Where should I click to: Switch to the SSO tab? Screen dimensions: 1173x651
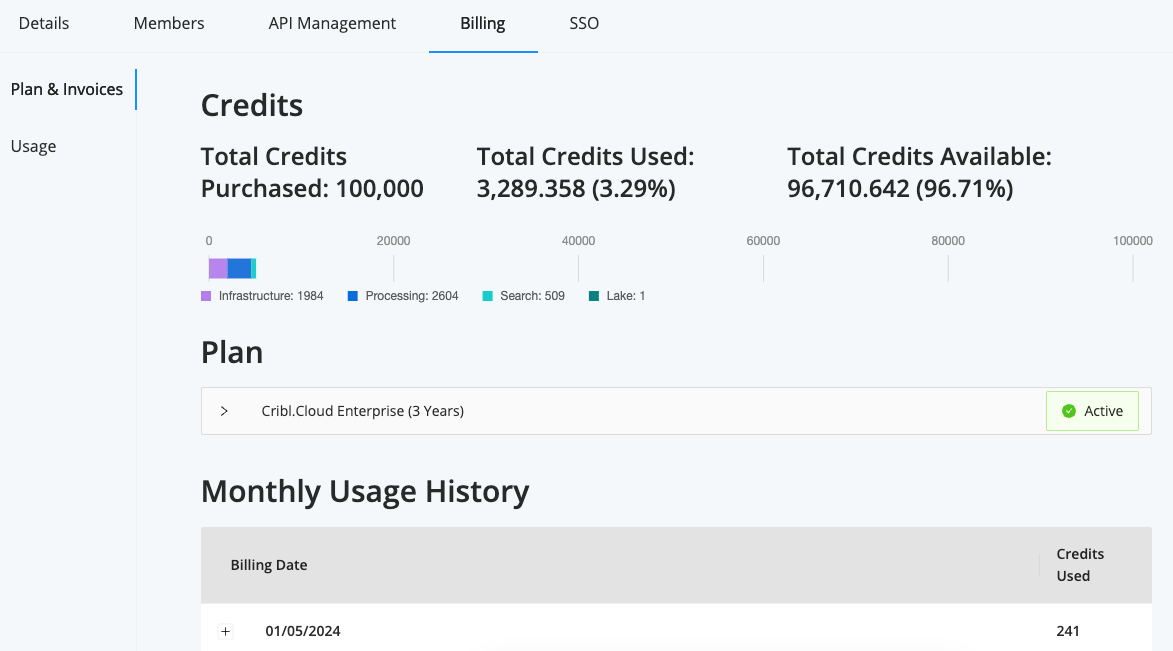[x=583, y=23]
